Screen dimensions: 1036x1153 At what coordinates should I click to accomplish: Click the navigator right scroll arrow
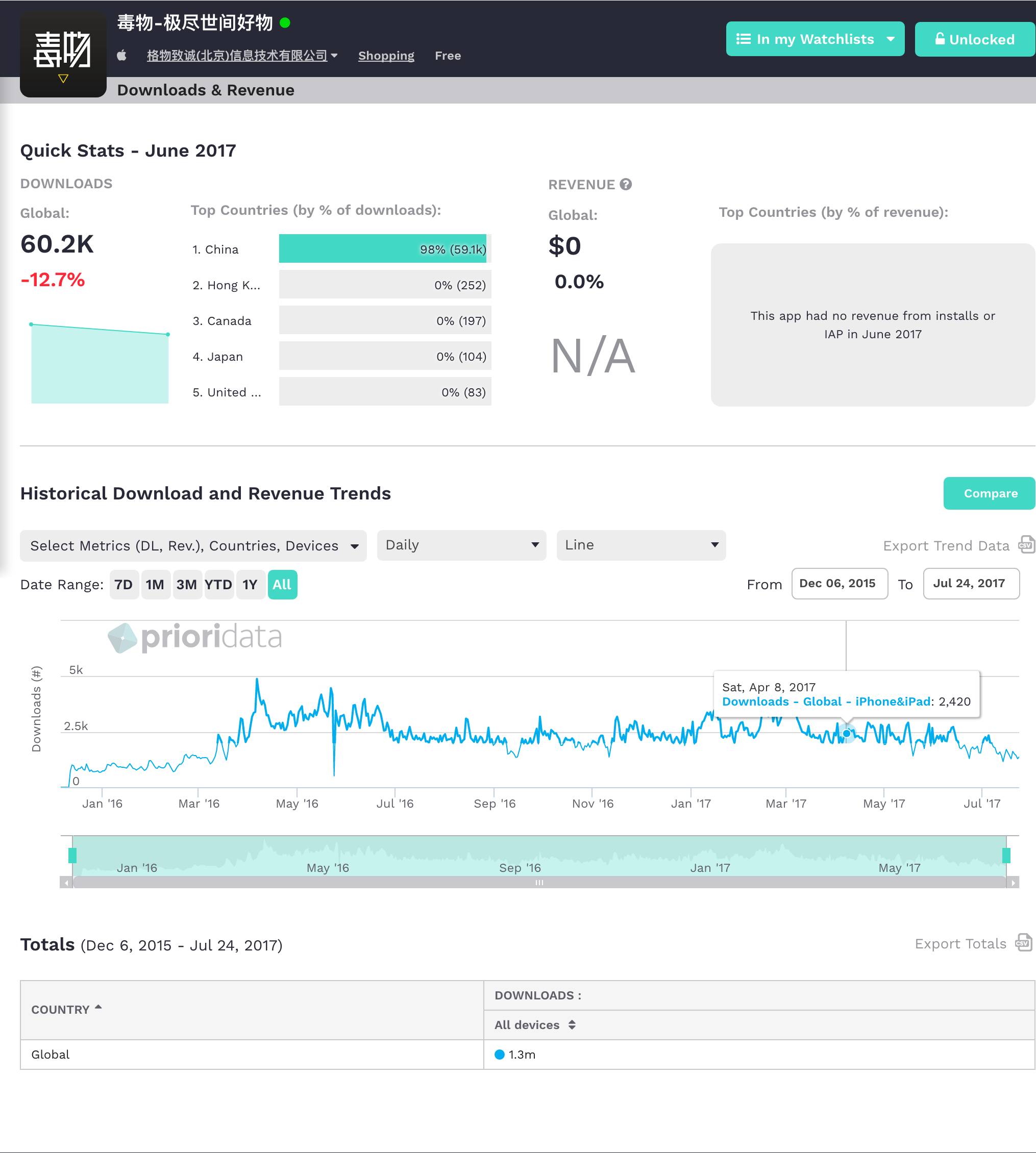point(1013,883)
